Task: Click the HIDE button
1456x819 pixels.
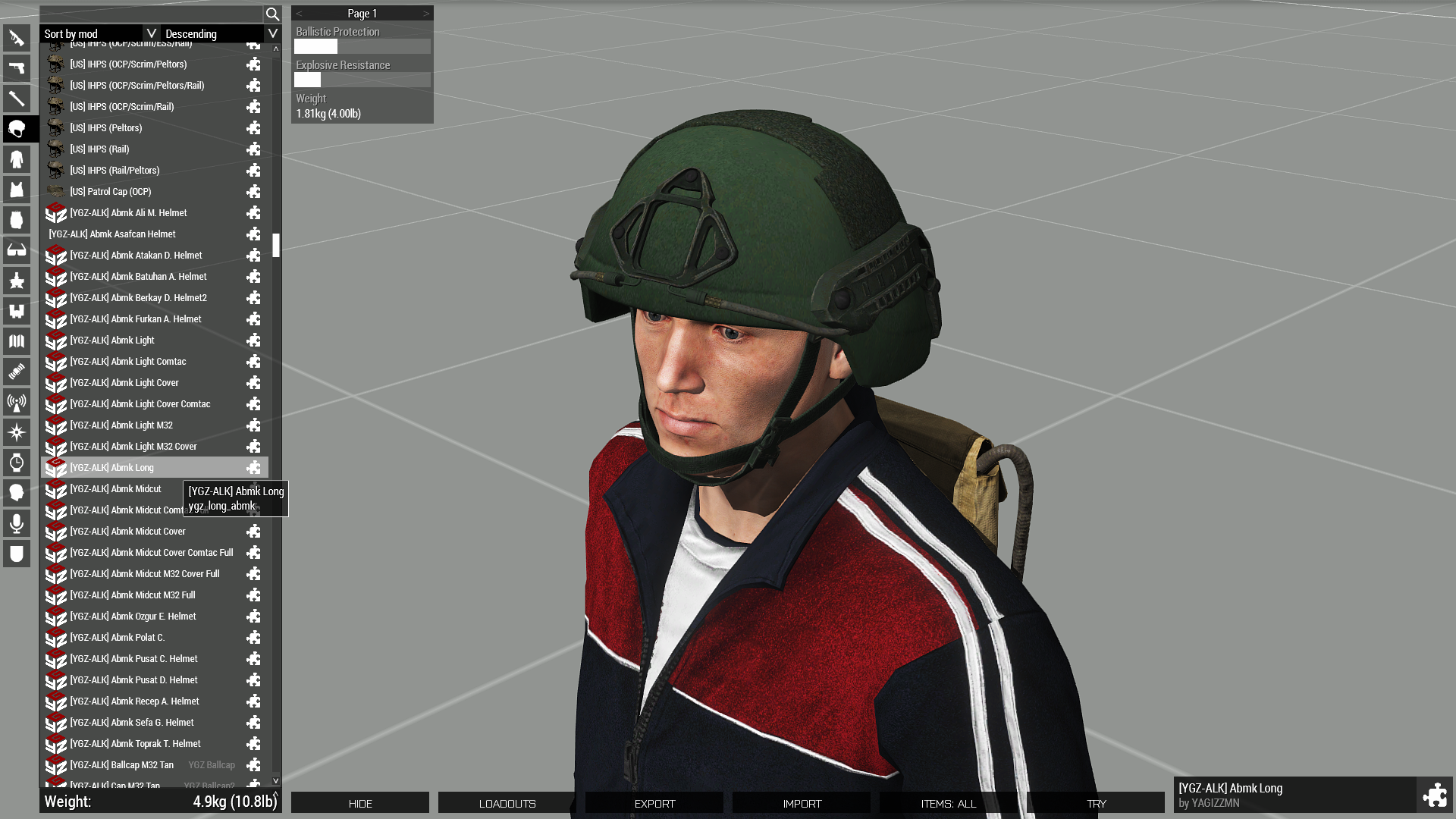Action: click(360, 803)
